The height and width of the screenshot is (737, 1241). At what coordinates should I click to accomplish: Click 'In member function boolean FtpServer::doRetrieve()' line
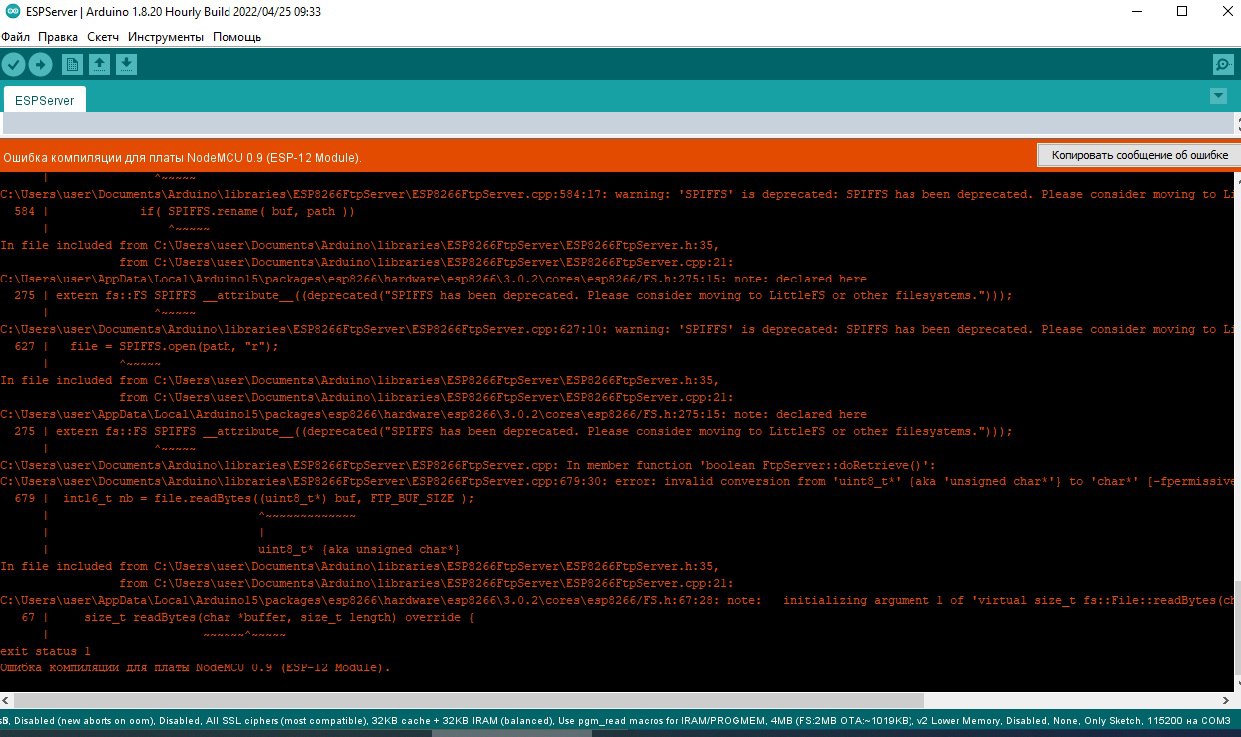[468, 465]
